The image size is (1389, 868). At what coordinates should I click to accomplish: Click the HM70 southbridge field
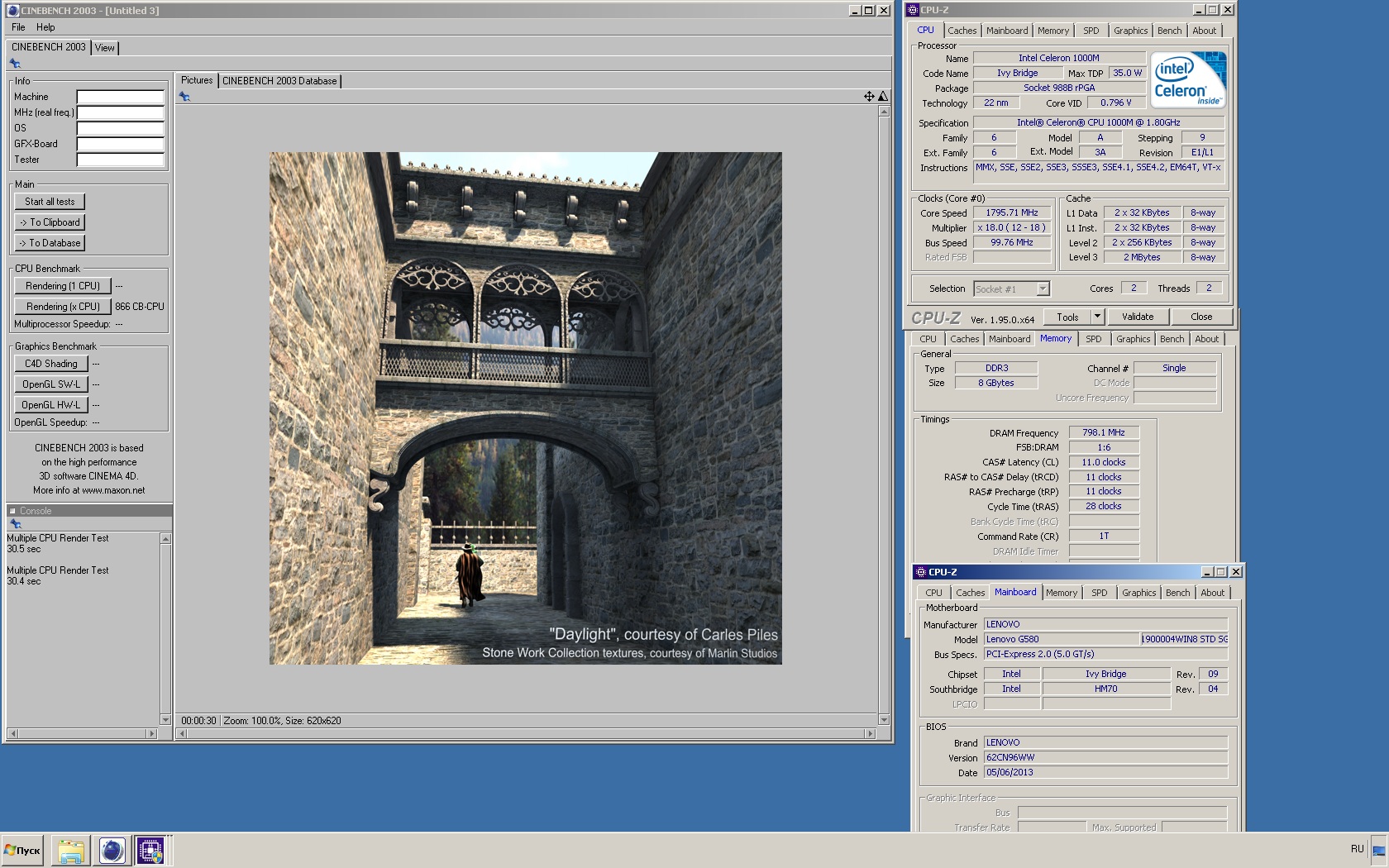coord(1105,689)
